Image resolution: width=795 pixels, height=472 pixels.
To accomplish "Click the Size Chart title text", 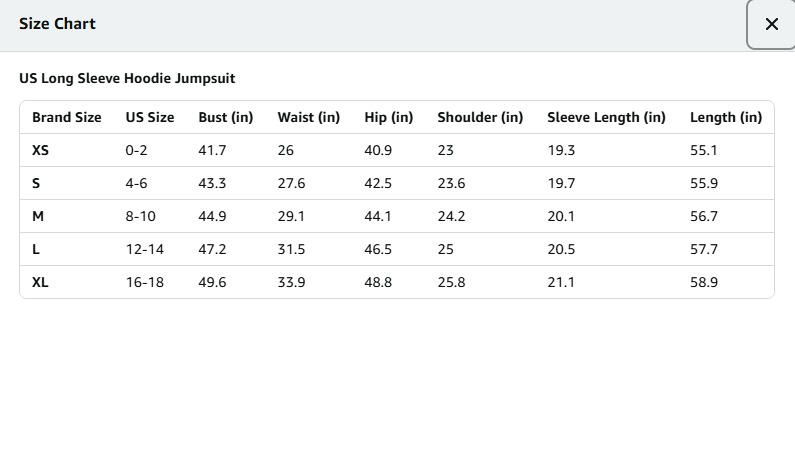I will (x=57, y=23).
